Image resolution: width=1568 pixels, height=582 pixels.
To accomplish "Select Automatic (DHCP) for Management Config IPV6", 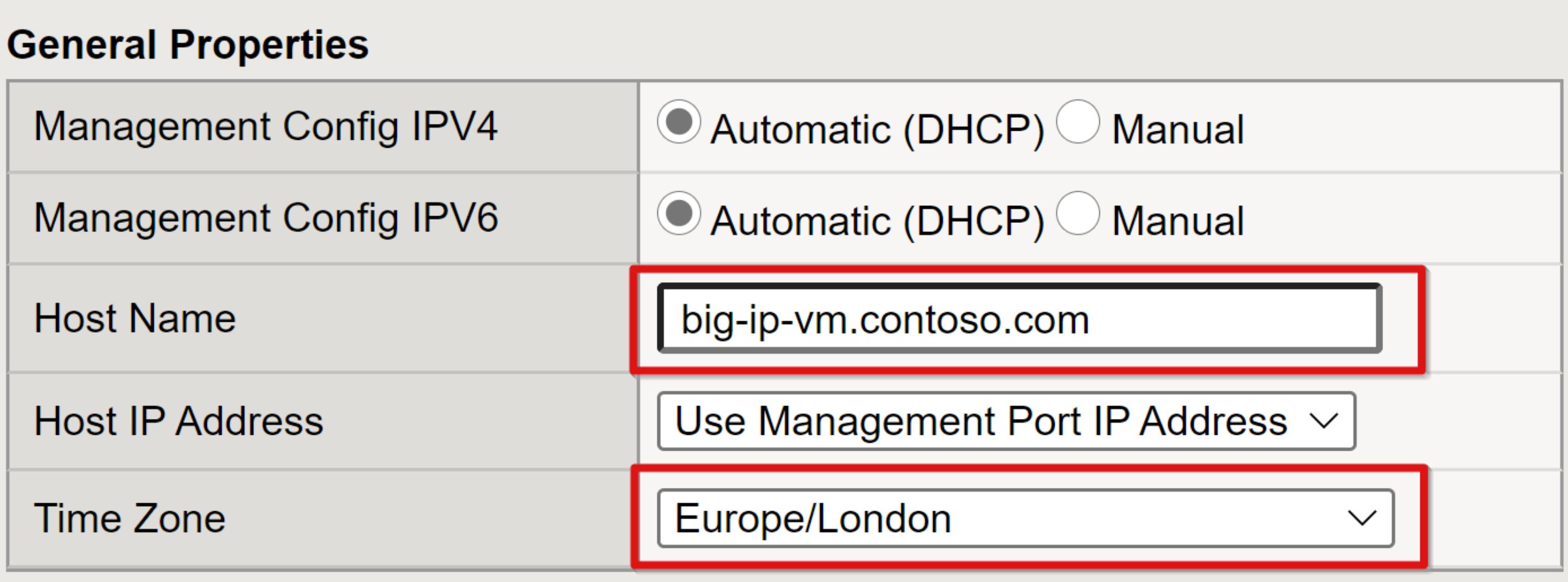I will pyautogui.click(x=679, y=213).
